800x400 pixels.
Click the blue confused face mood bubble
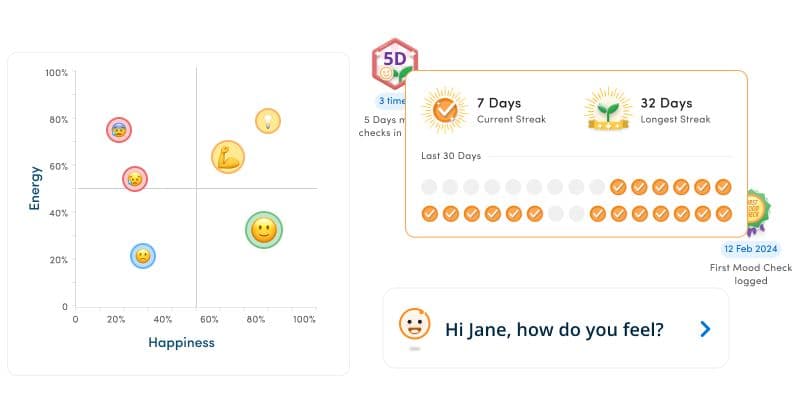(x=143, y=256)
